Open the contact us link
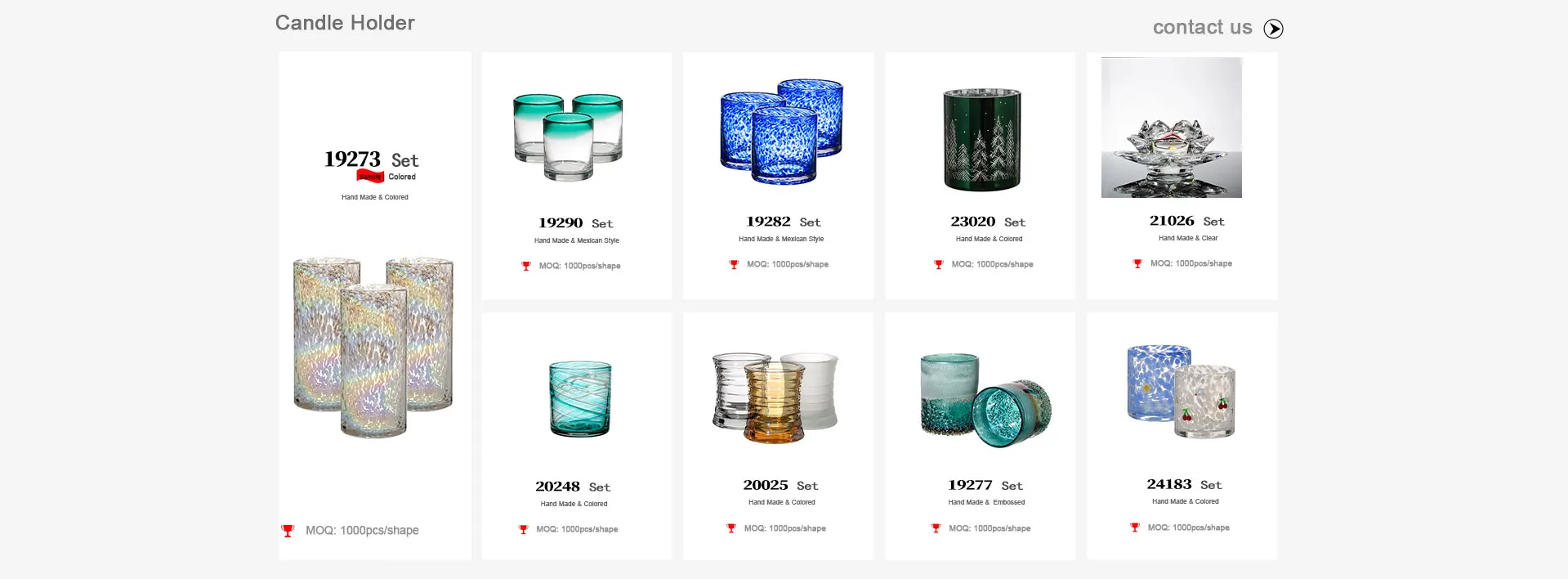The height and width of the screenshot is (579, 1568). click(1202, 27)
